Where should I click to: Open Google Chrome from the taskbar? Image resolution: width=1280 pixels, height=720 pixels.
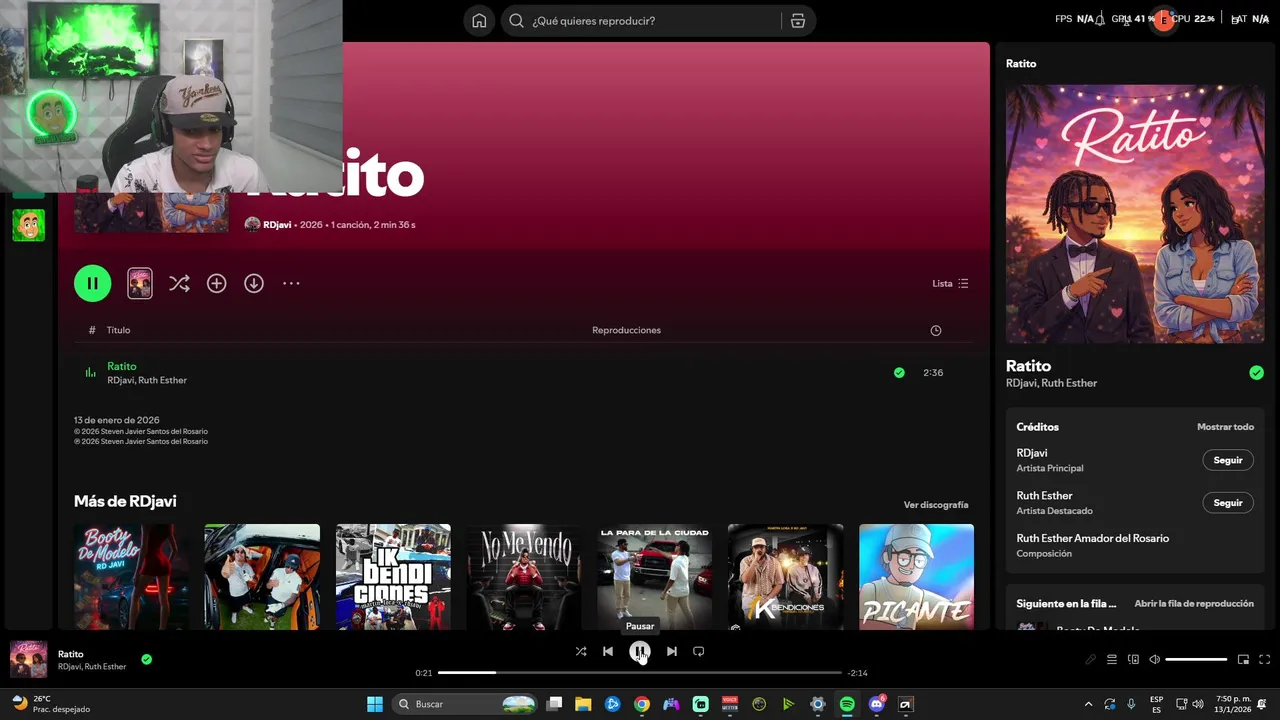point(642,704)
